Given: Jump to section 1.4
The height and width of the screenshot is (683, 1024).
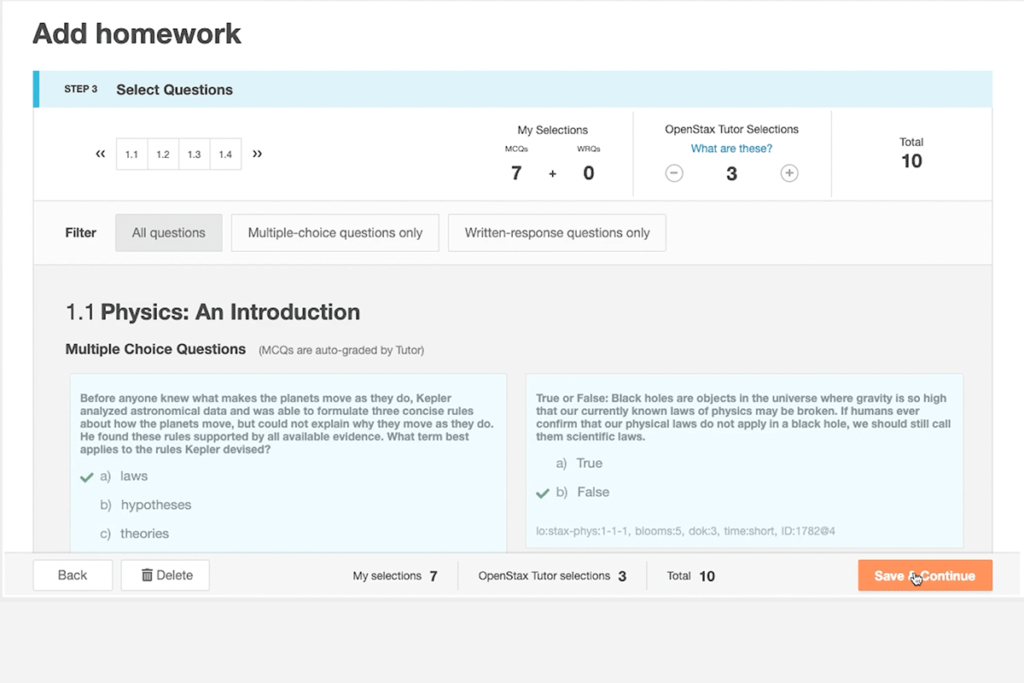Looking at the screenshot, I should [225, 155].
